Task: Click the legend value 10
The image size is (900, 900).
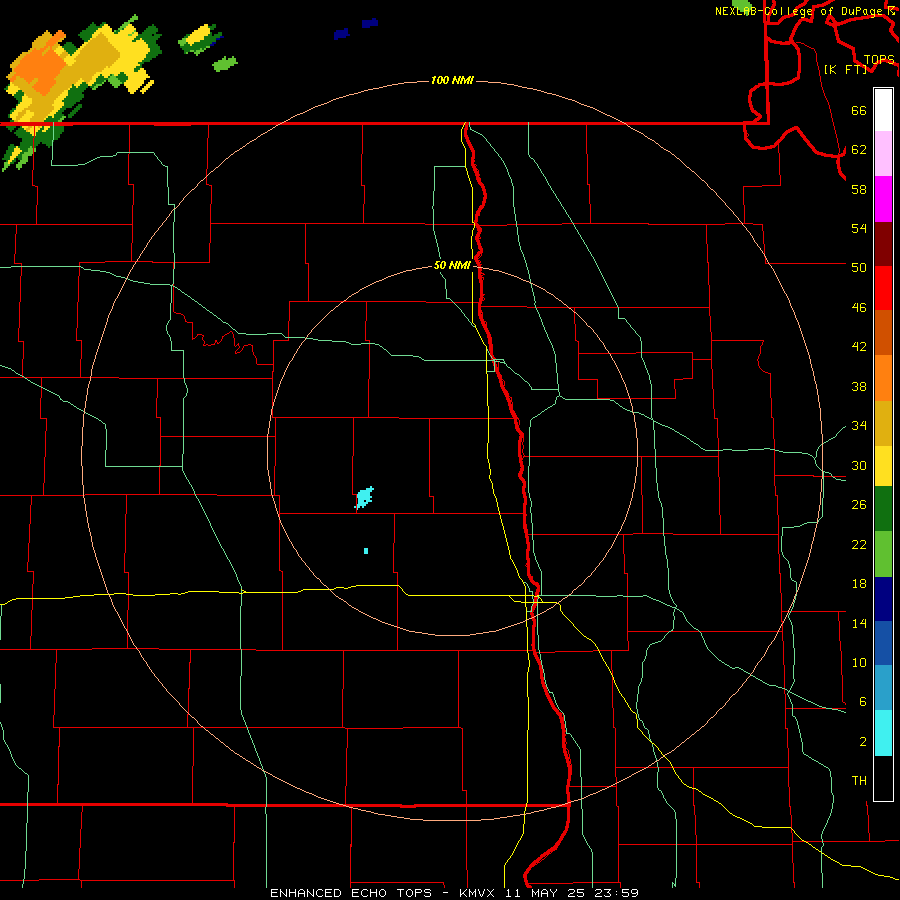Action: click(859, 662)
